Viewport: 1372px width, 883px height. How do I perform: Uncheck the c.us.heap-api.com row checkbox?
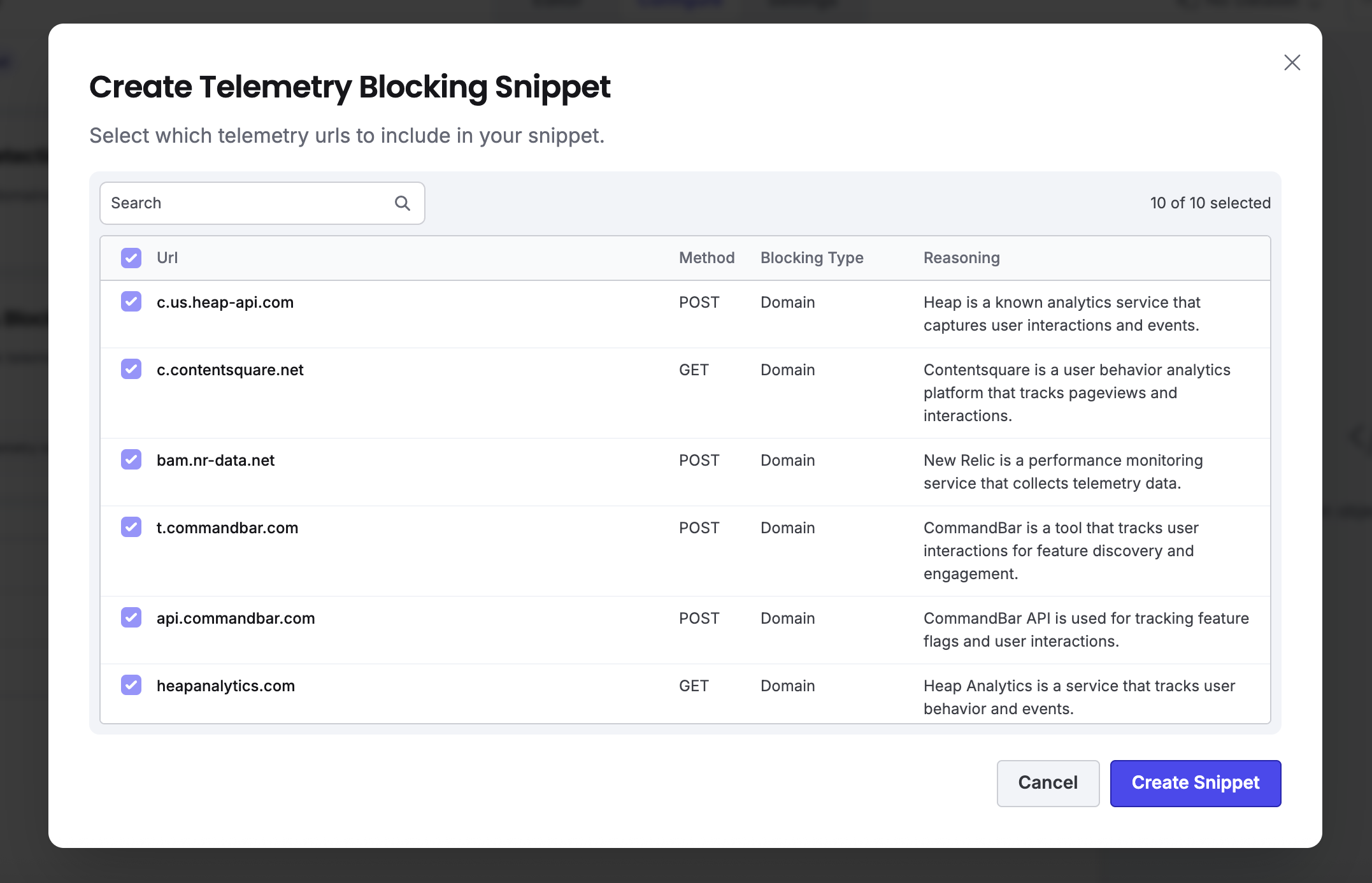131,301
